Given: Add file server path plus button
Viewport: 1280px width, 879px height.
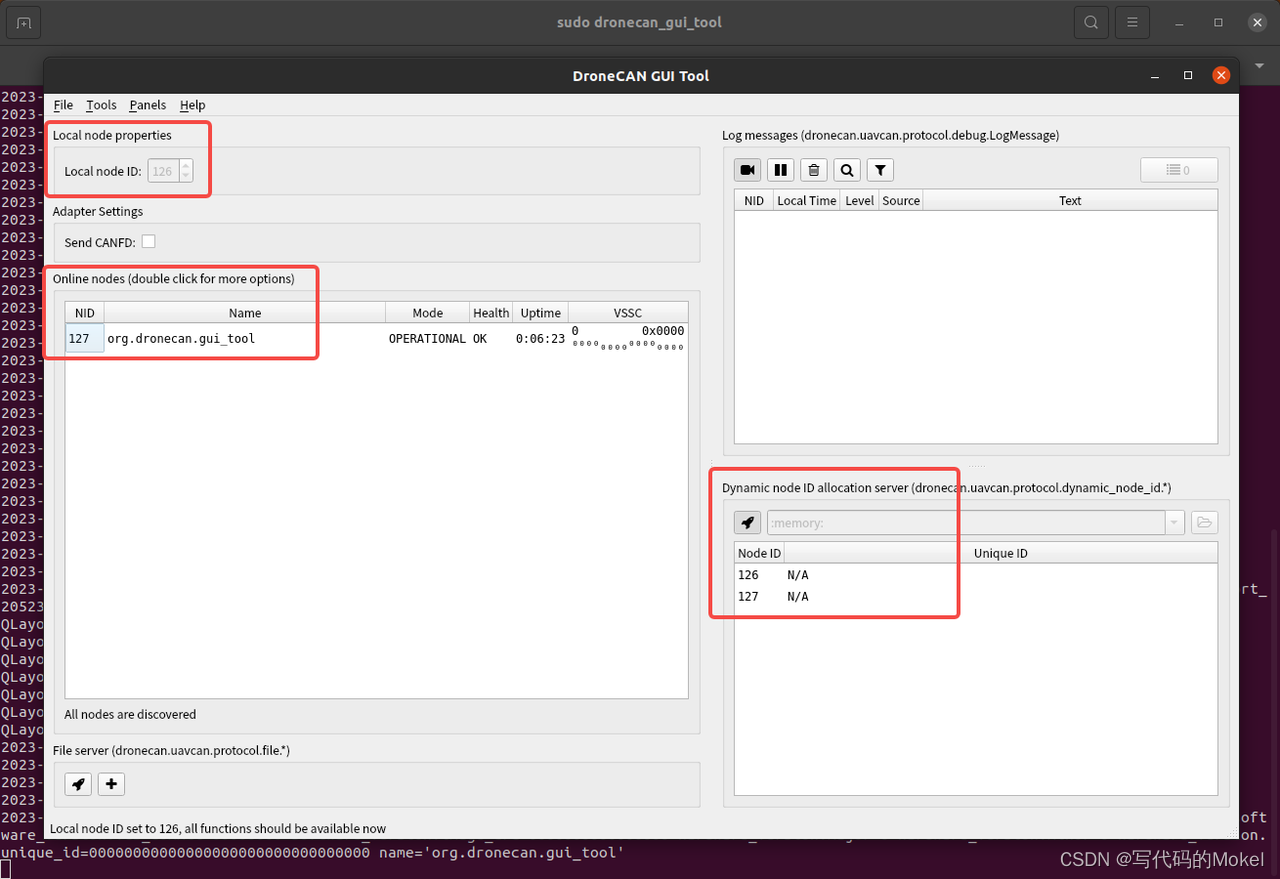Looking at the screenshot, I should (x=111, y=784).
